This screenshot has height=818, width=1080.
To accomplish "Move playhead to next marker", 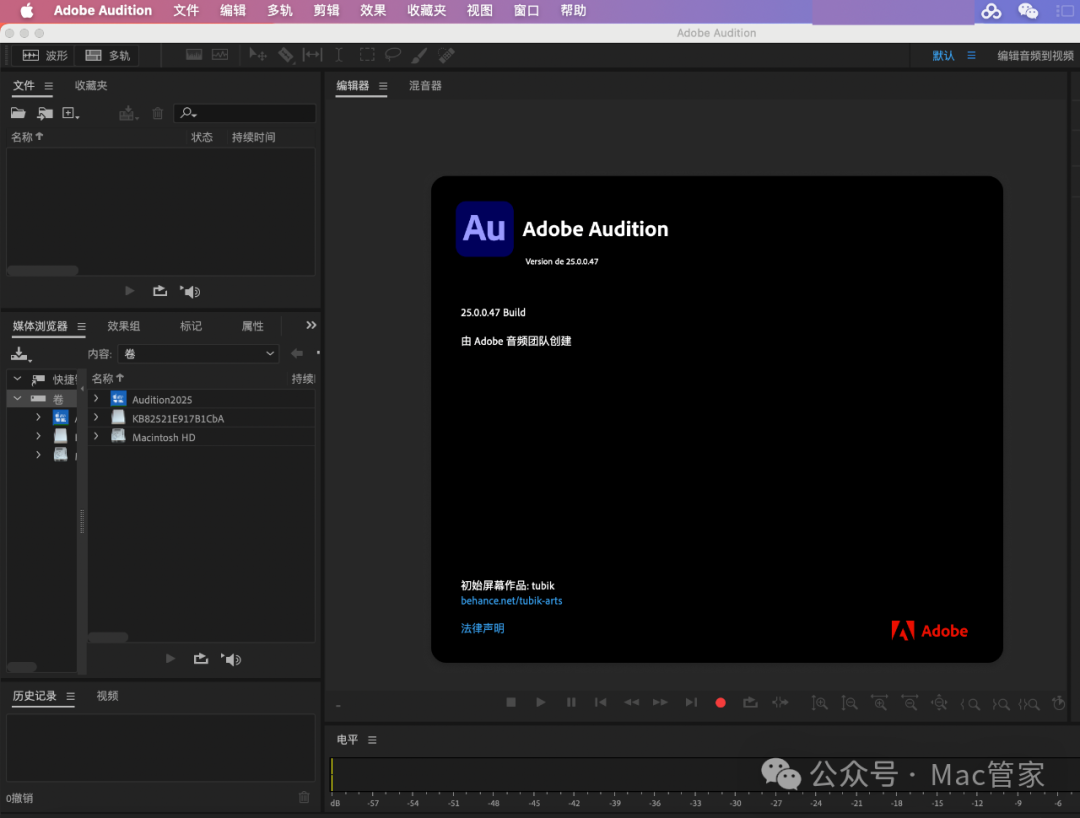I will click(x=691, y=702).
